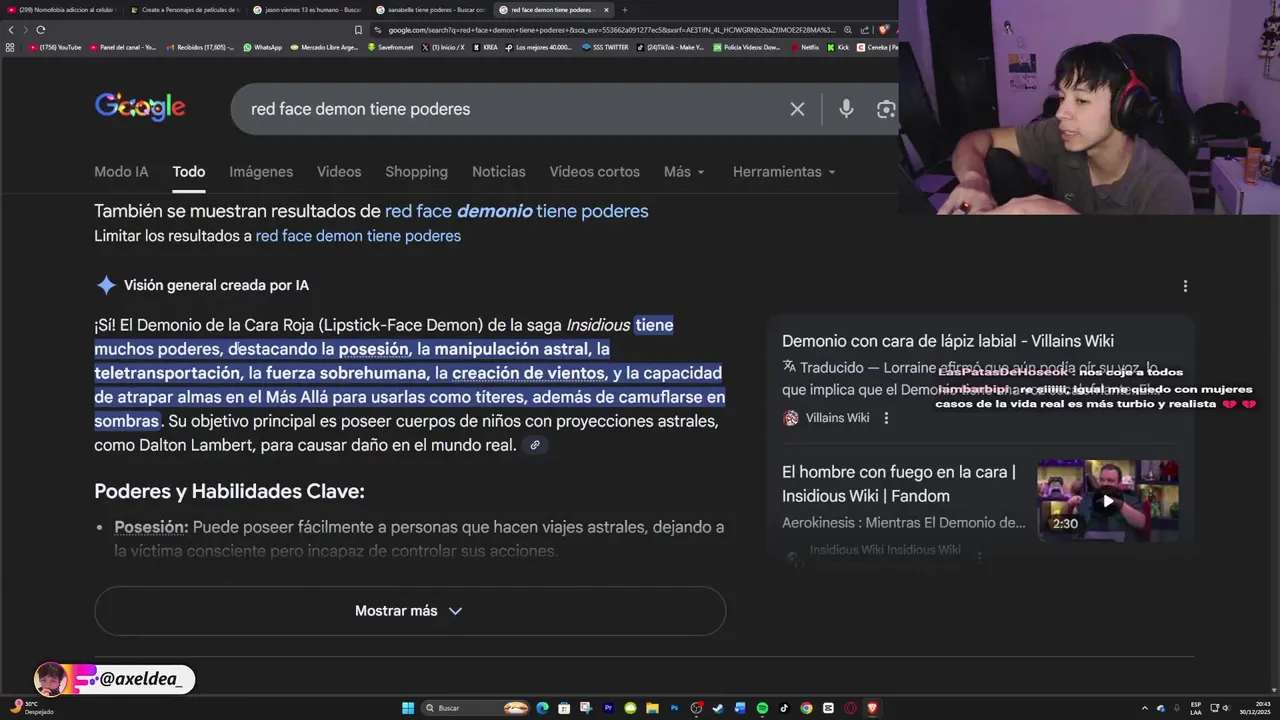This screenshot has width=1280, height=720.
Task: Open Spotify from taskbar
Action: click(762, 708)
